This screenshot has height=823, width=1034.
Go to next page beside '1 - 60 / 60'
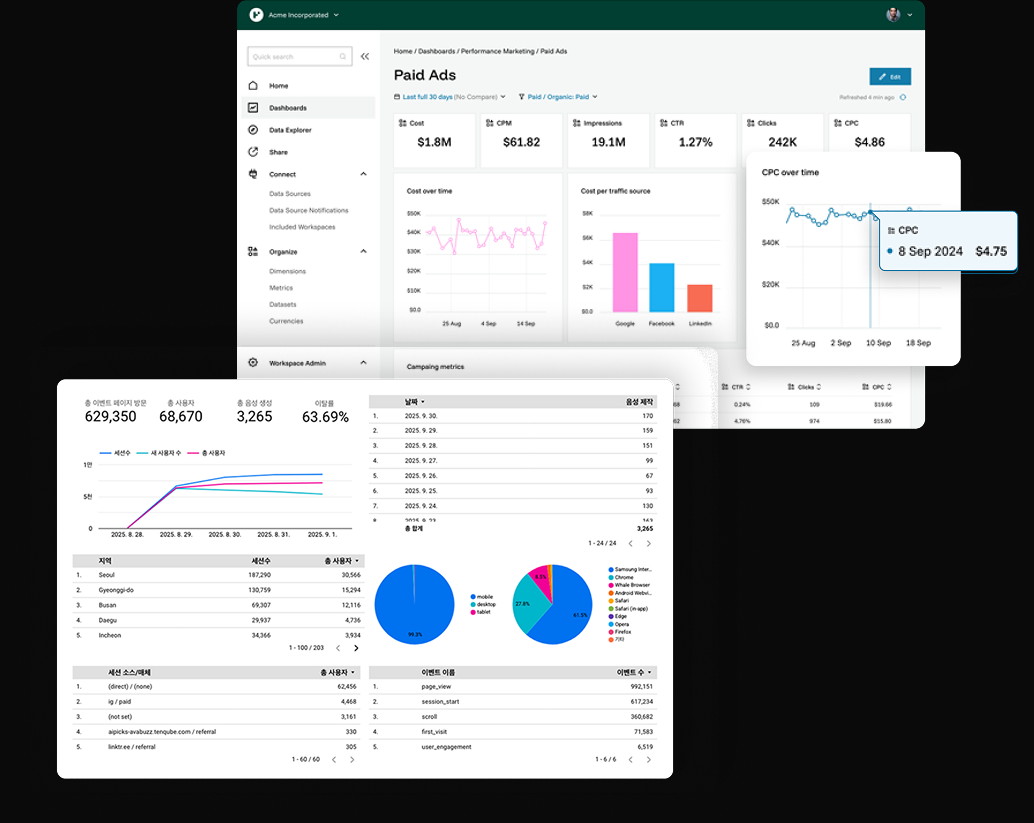point(352,760)
